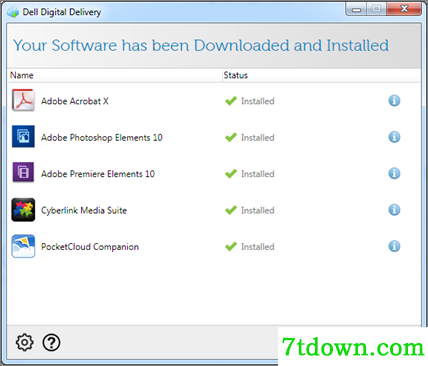Select the Cyberlink Media Suite name text
This screenshot has height=366, width=428.
[x=84, y=211]
